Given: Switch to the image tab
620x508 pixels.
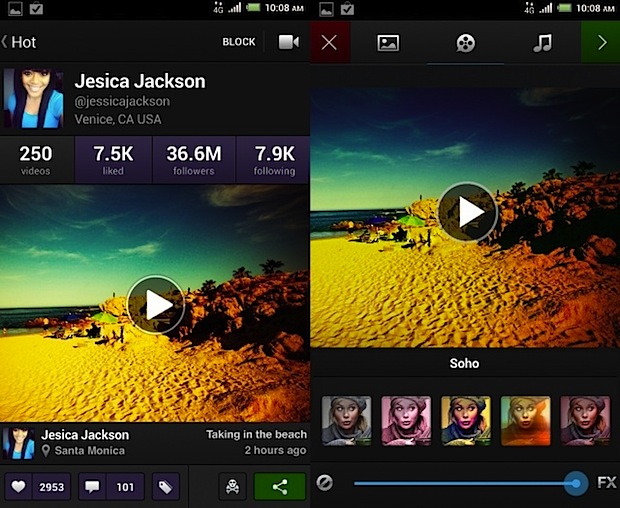Looking at the screenshot, I should [388, 43].
